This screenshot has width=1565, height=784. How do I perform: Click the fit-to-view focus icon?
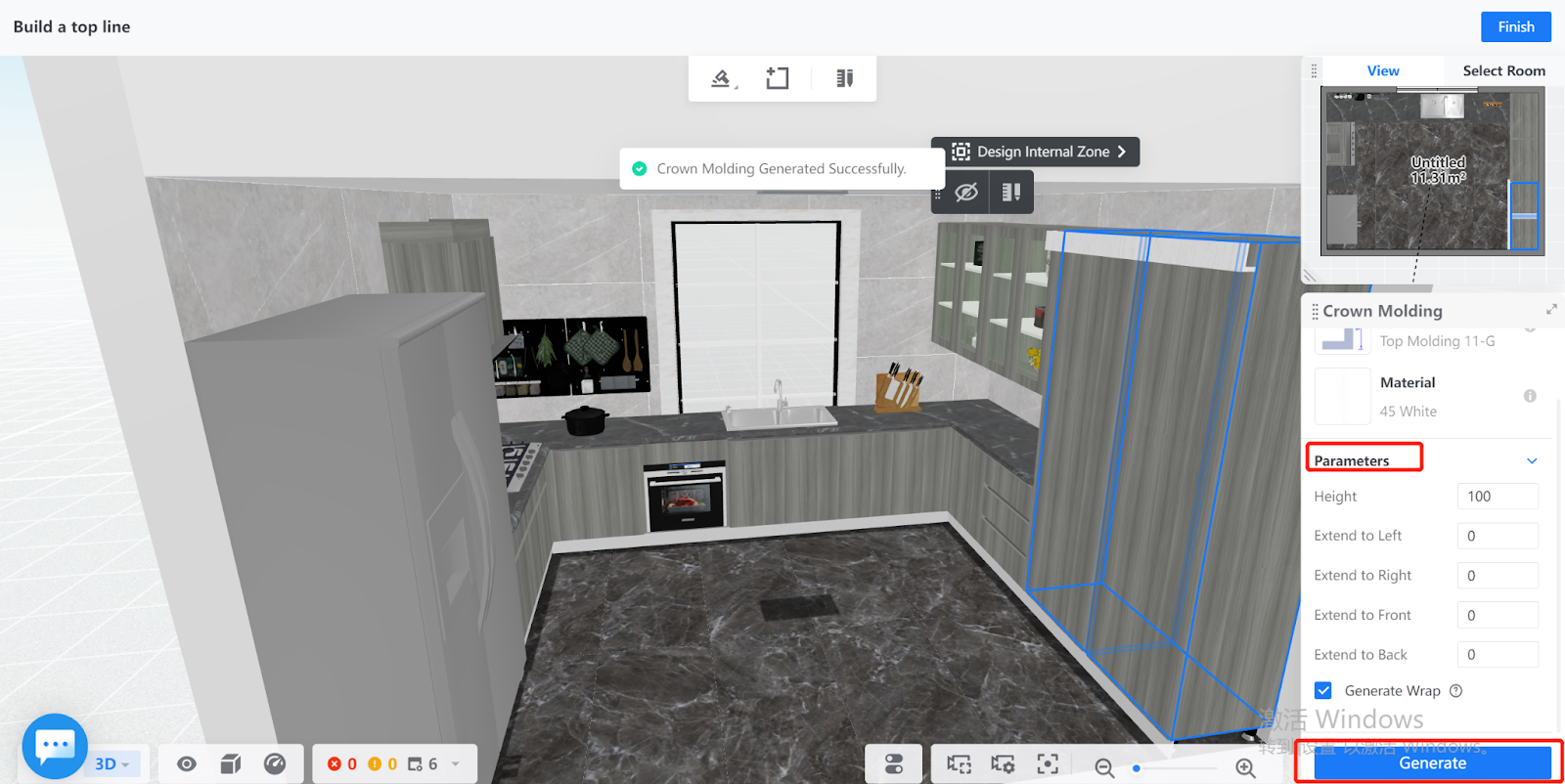click(x=1048, y=764)
